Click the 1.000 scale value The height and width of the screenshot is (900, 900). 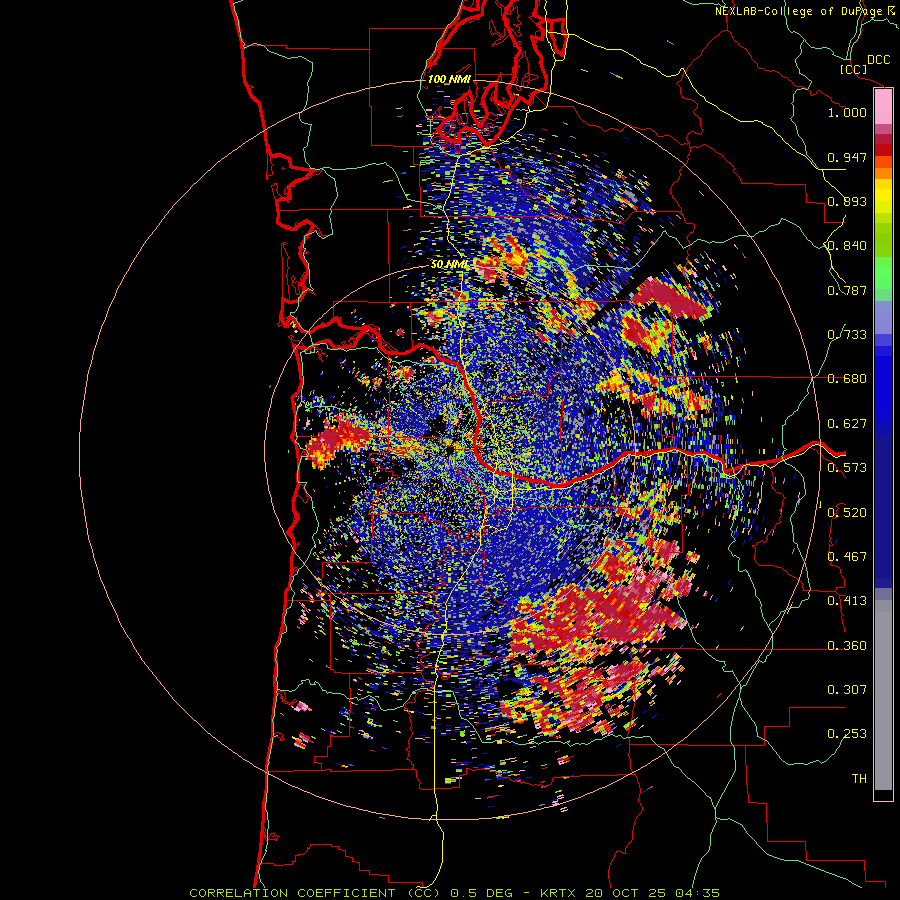point(847,112)
